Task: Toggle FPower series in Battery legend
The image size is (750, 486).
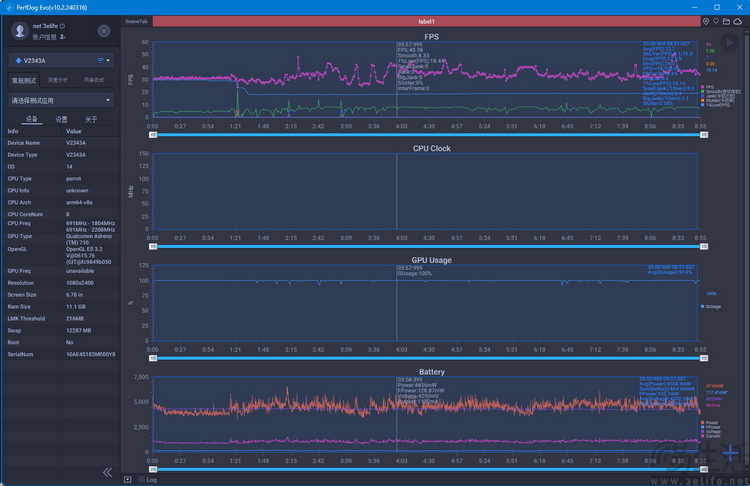Action: [x=710, y=427]
